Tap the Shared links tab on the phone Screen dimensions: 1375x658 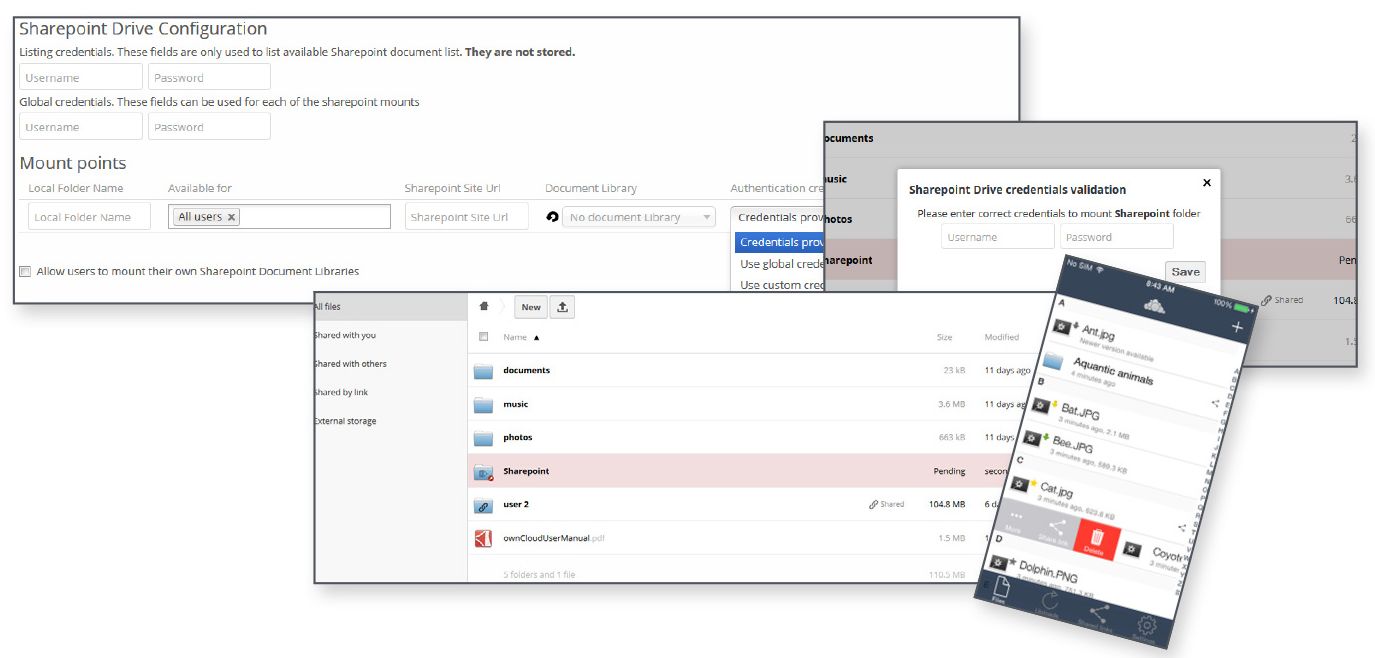(1095, 618)
